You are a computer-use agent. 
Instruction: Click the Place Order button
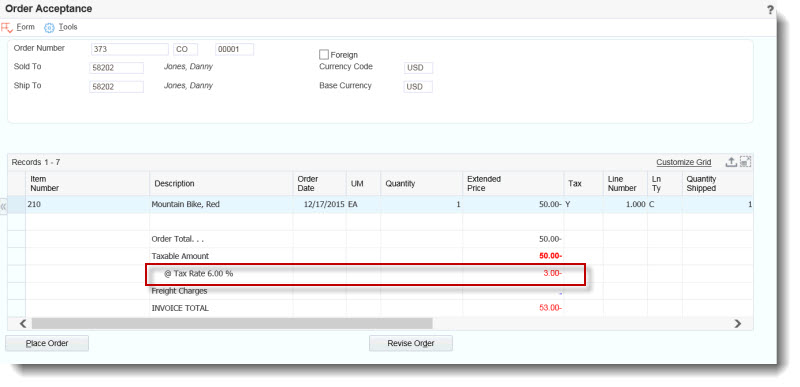coord(47,344)
